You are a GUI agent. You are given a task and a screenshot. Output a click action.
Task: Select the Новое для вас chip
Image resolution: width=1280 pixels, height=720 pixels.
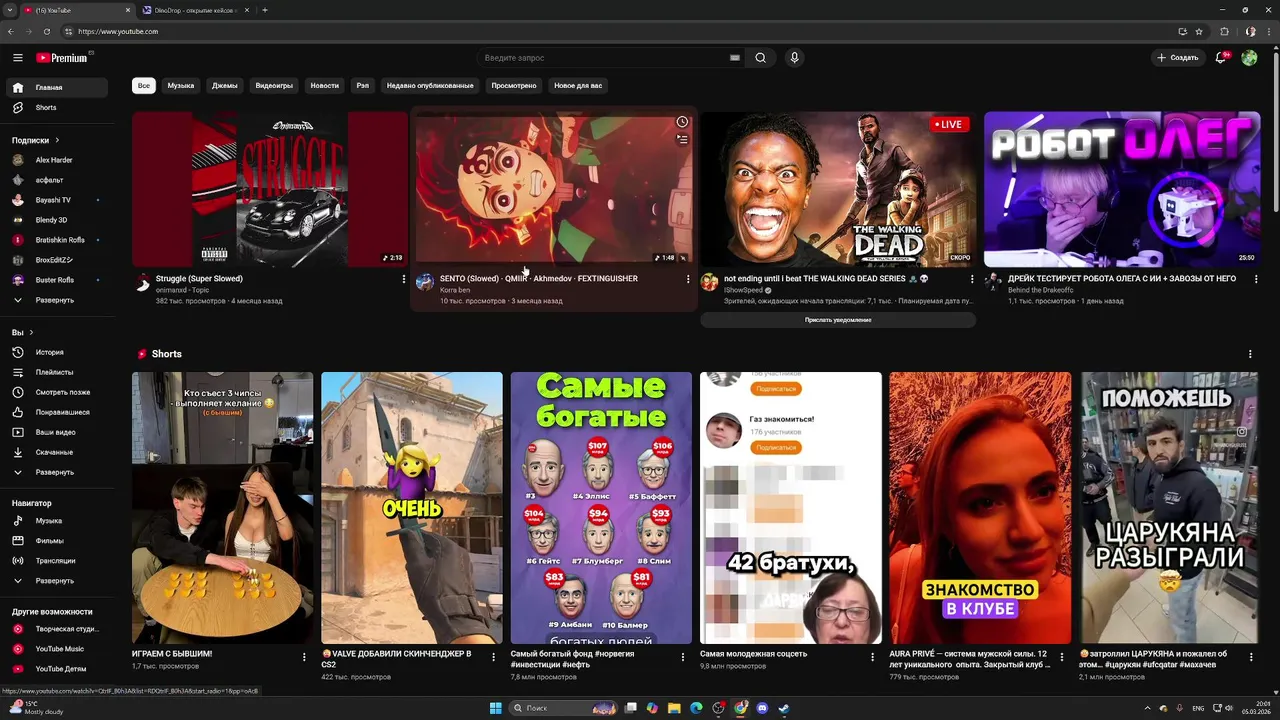point(578,86)
